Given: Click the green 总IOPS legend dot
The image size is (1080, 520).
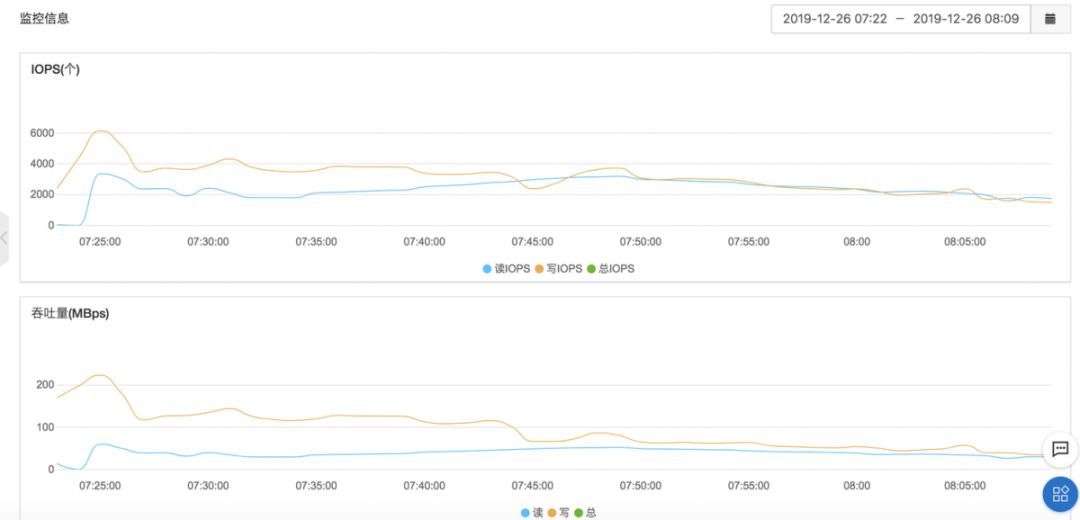Looking at the screenshot, I should 591,269.
